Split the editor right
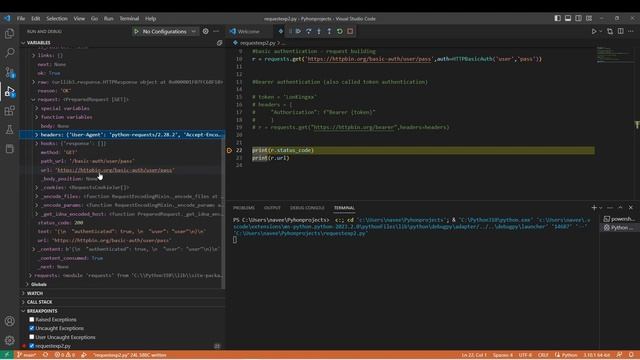 coord(620,31)
